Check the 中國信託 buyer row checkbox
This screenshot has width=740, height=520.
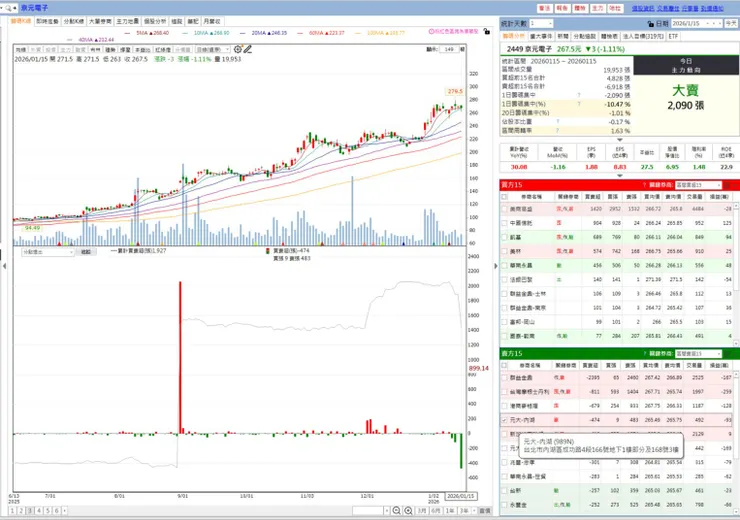[x=505, y=223]
